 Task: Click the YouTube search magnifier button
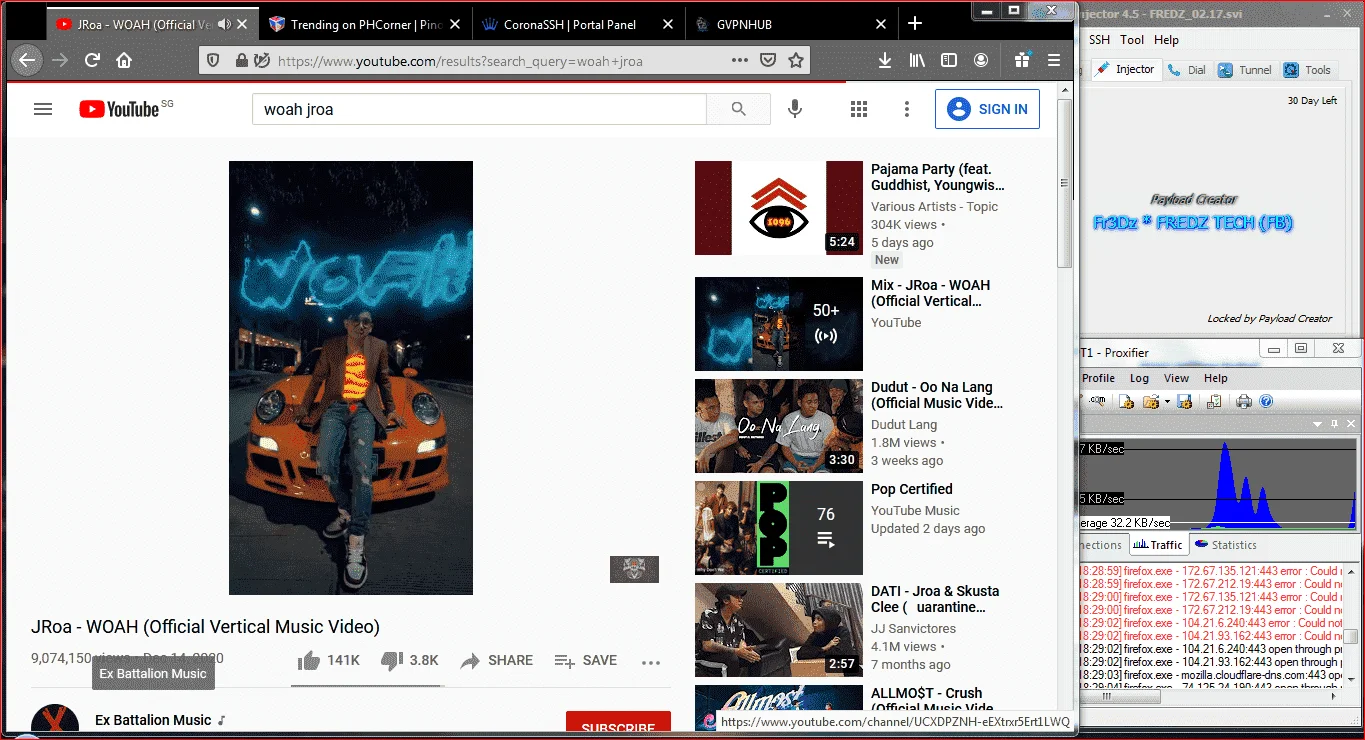tap(739, 109)
